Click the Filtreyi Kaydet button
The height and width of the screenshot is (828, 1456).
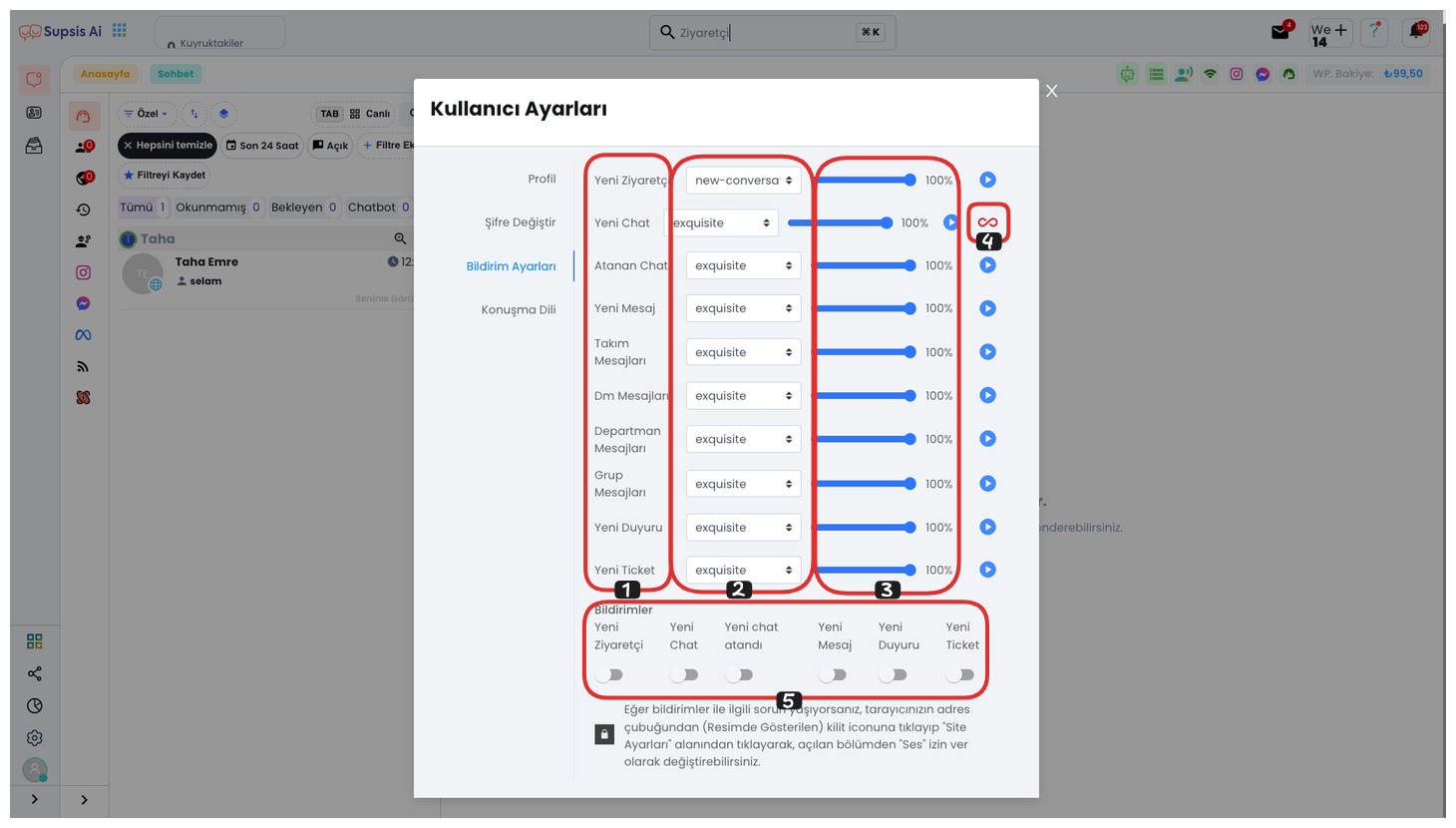(x=164, y=176)
